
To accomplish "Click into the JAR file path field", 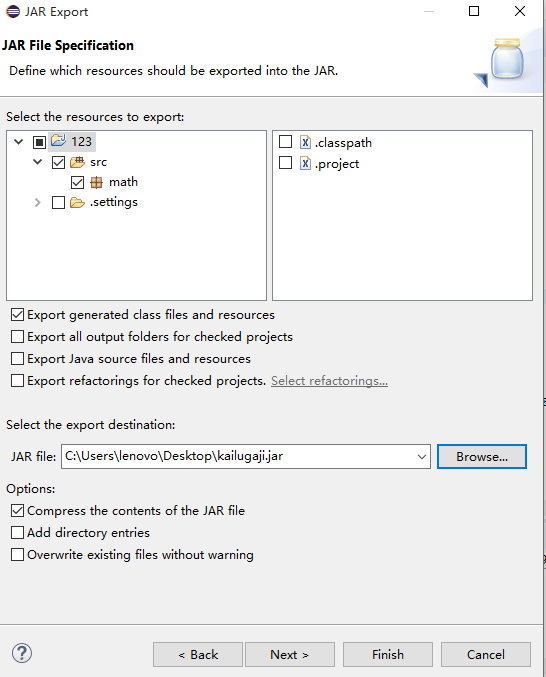I will 238,456.
